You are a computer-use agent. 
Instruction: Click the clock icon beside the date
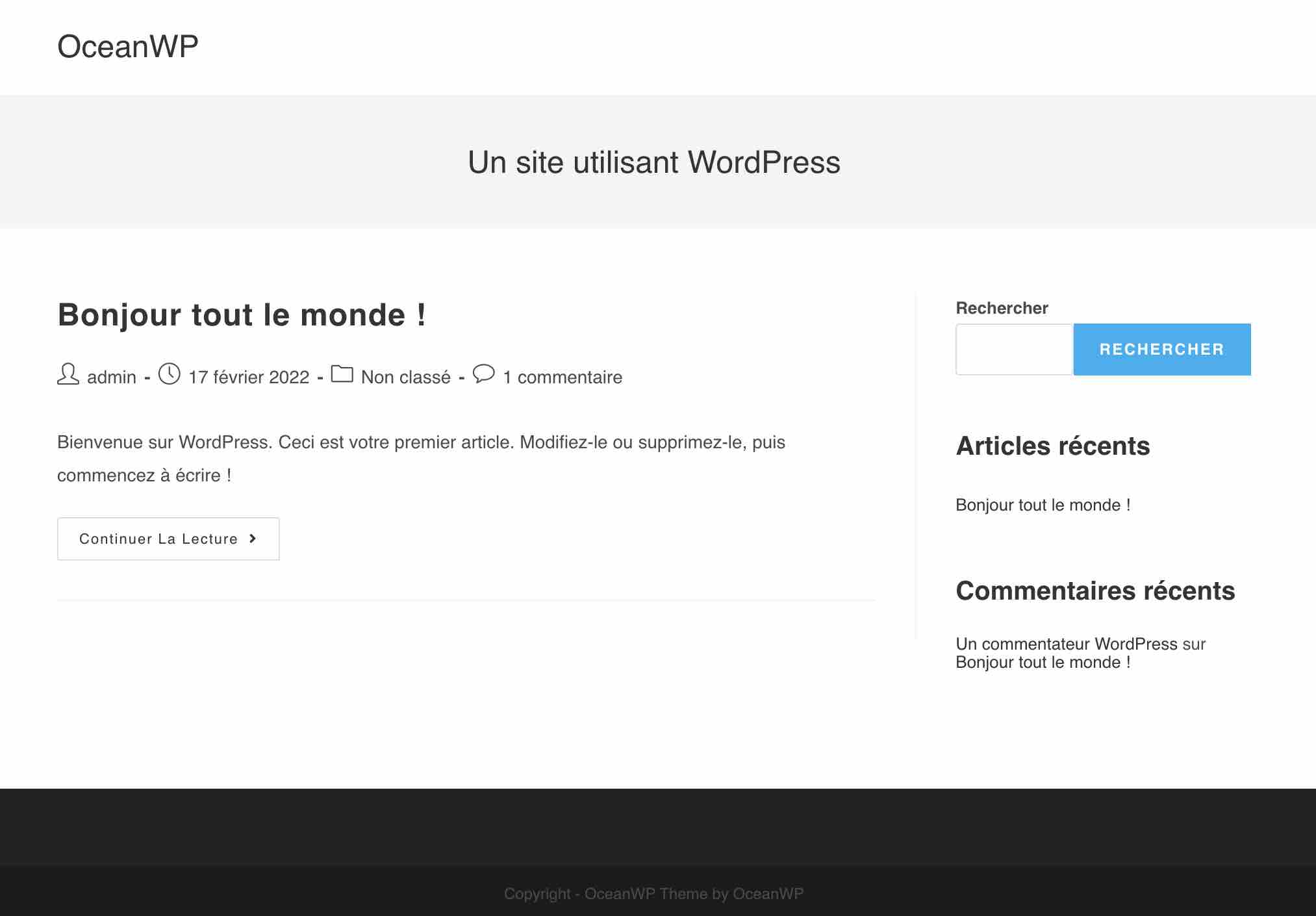(169, 375)
